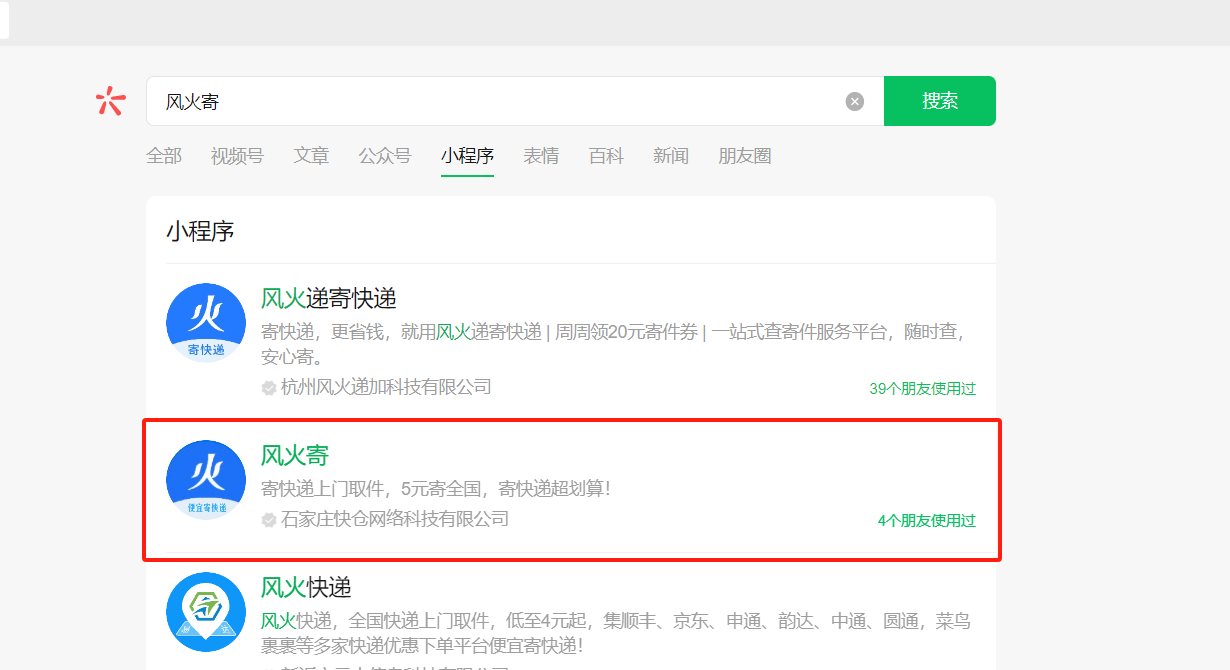Click company name 石家庄快仓网络科技有限公司
The width and height of the screenshot is (1230, 670).
click(x=395, y=519)
